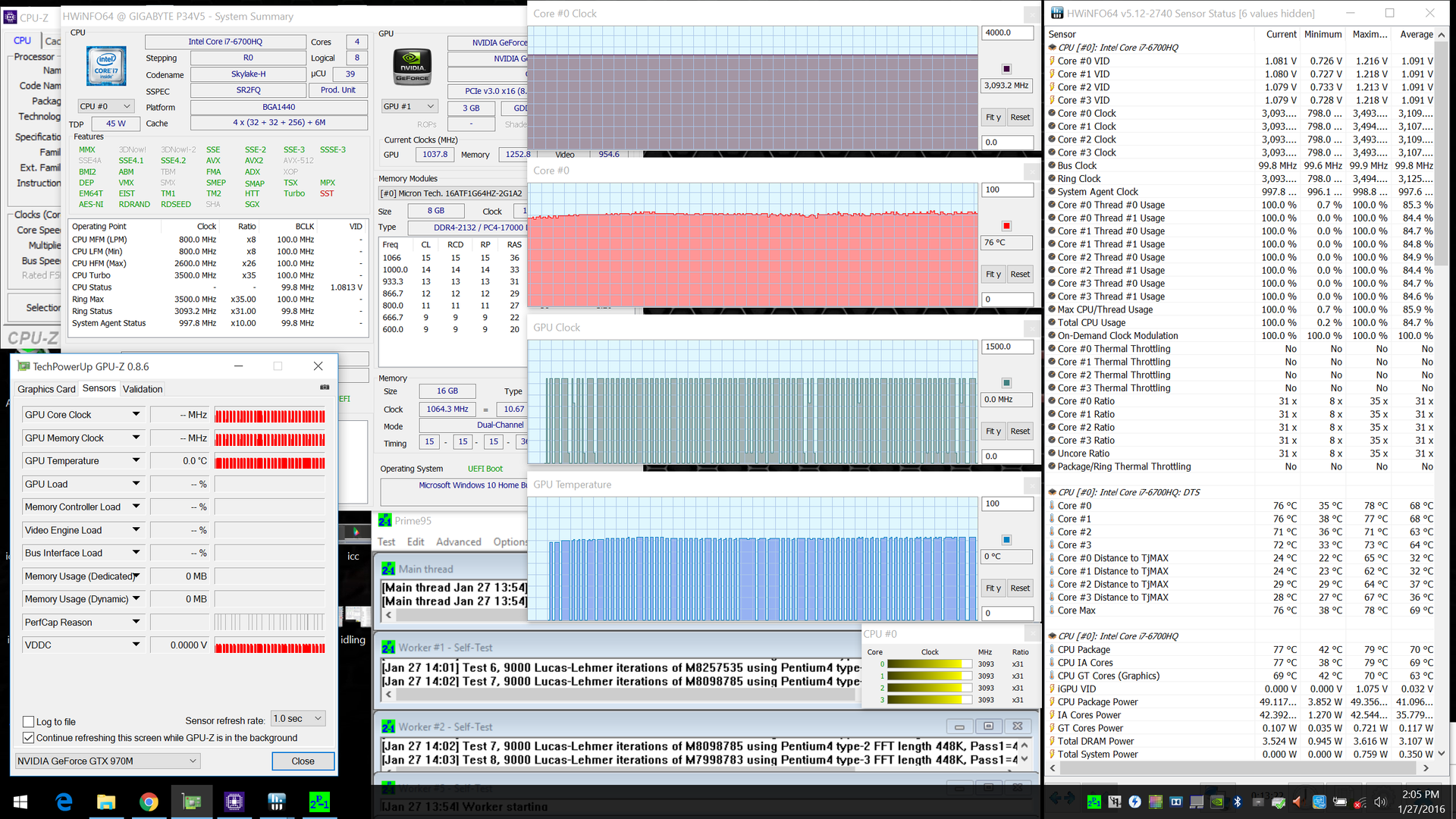Image resolution: width=1456 pixels, height=819 pixels.
Task: Click the battery power tray icon
Action: [1339, 802]
